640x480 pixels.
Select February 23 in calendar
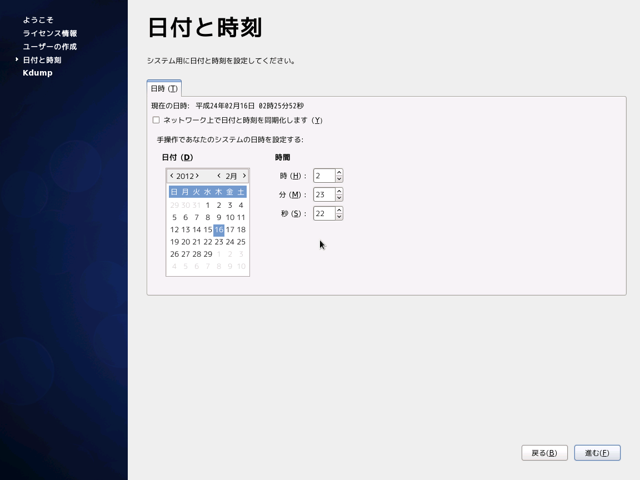click(x=219, y=242)
